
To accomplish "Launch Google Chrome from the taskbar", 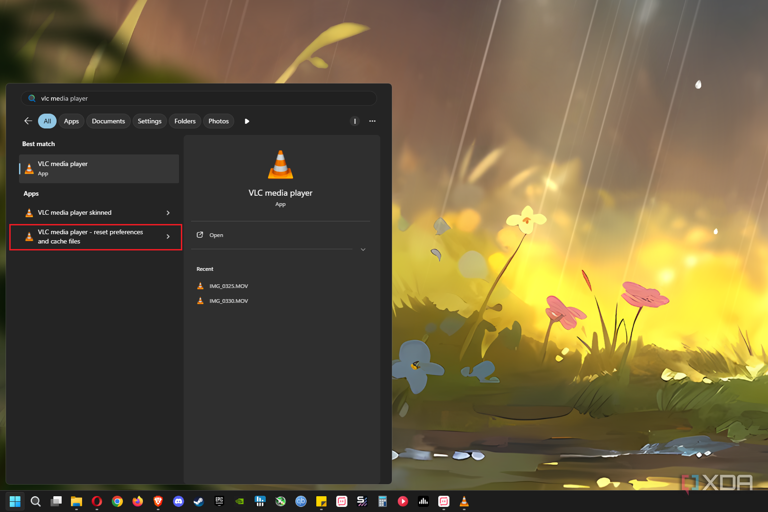I will click(117, 501).
